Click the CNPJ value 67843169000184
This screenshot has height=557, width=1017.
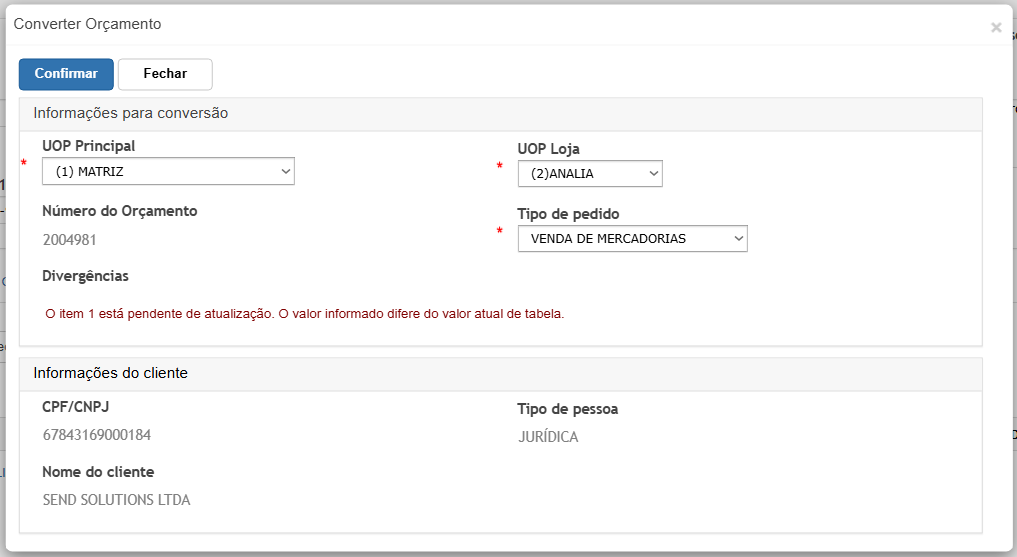[x=97, y=435]
